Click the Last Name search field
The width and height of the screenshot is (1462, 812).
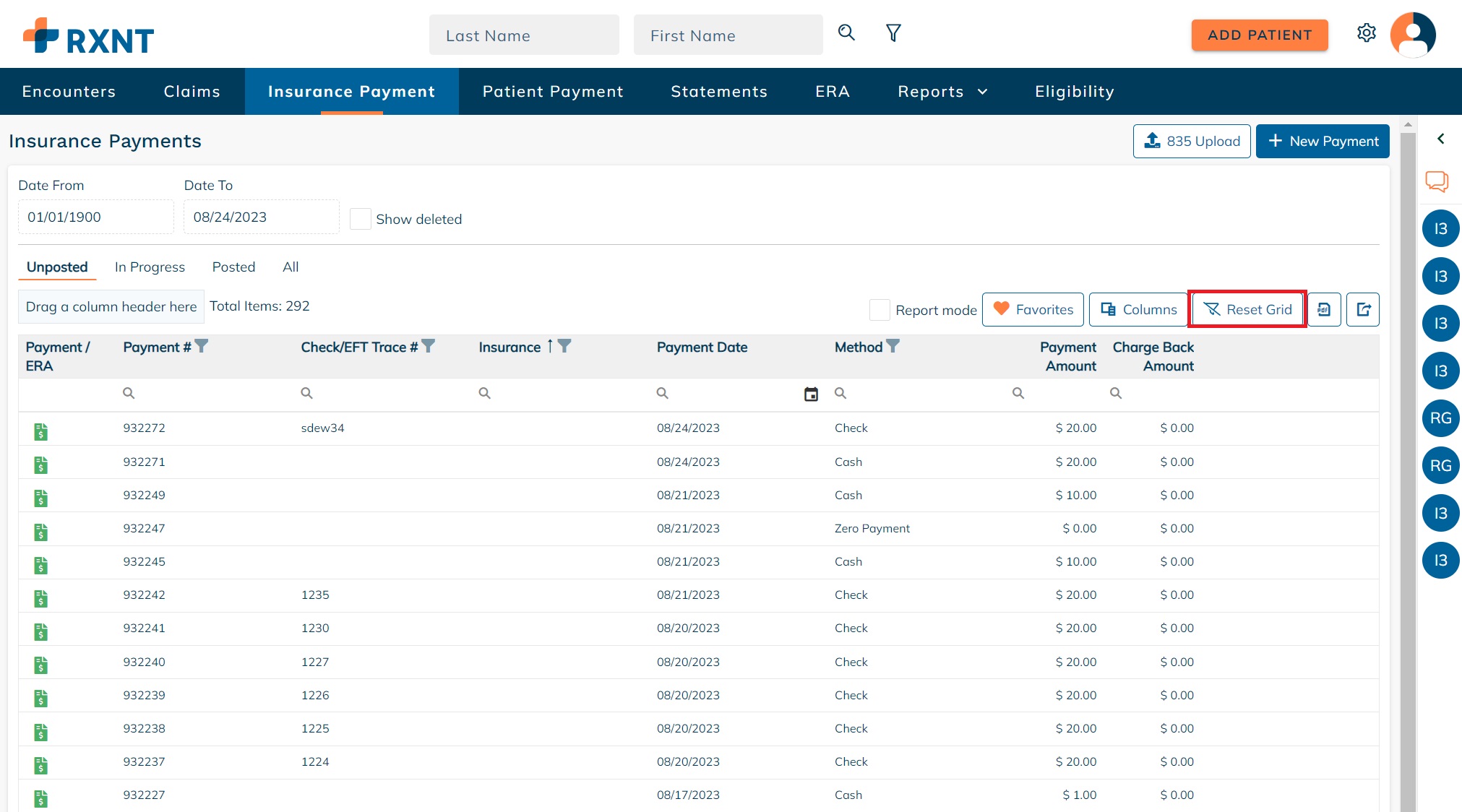(524, 35)
